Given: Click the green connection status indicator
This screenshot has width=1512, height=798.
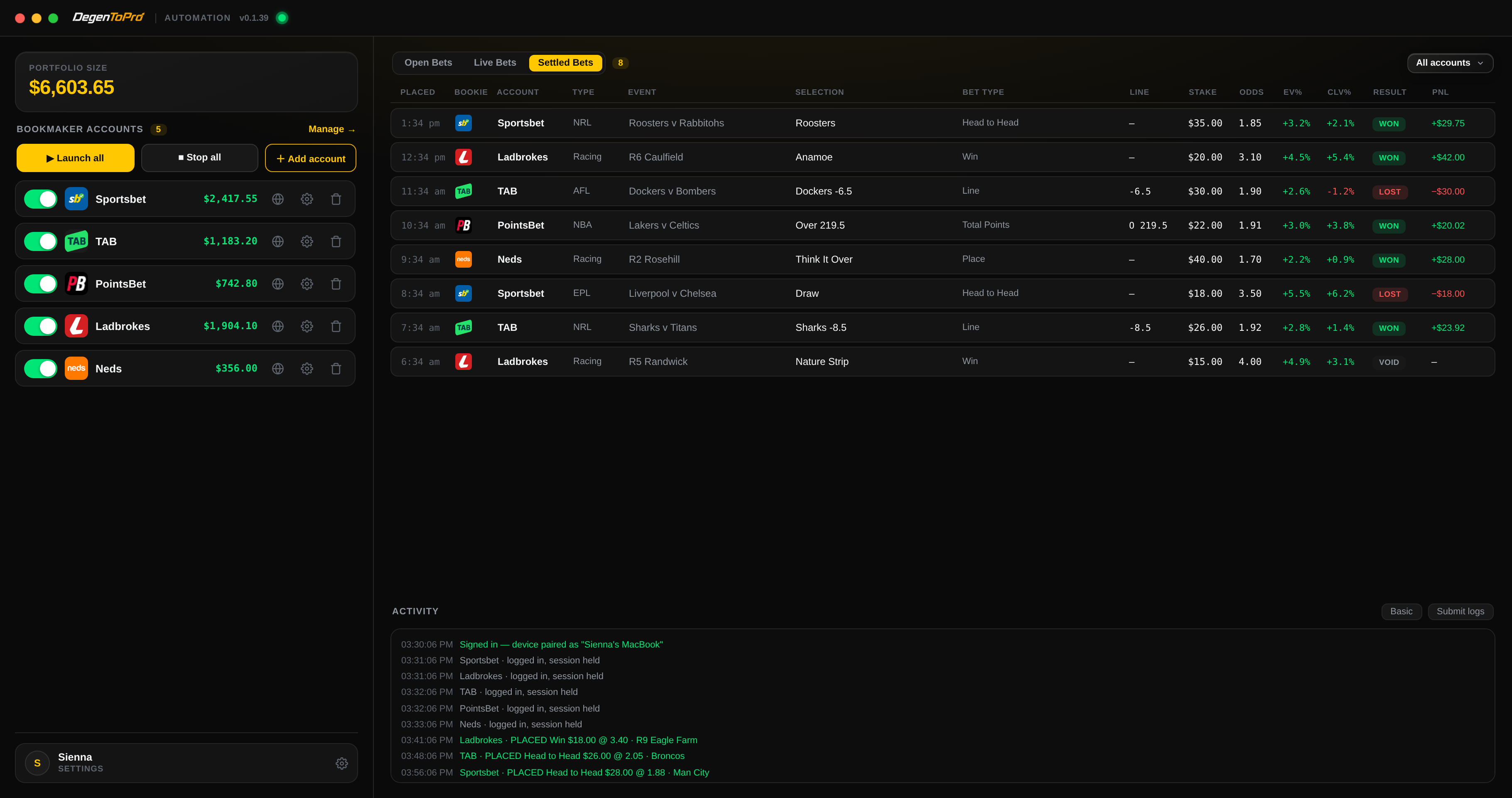Looking at the screenshot, I should pos(282,17).
